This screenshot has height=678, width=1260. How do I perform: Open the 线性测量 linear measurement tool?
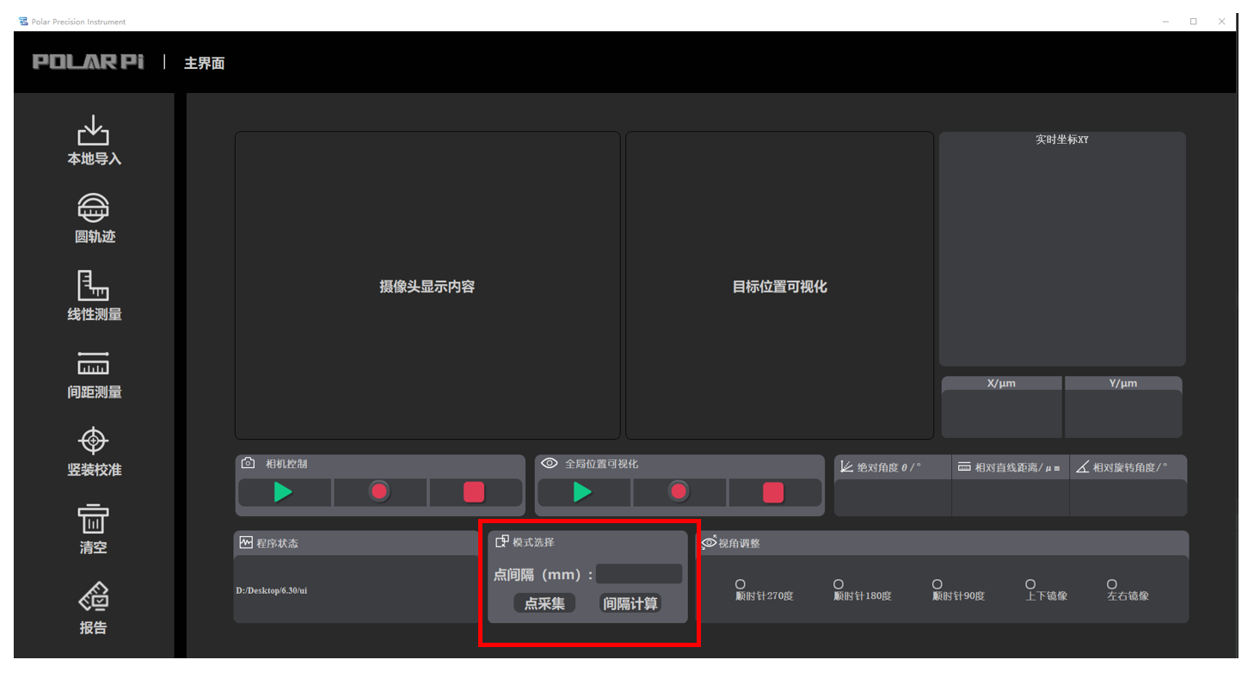point(93,286)
